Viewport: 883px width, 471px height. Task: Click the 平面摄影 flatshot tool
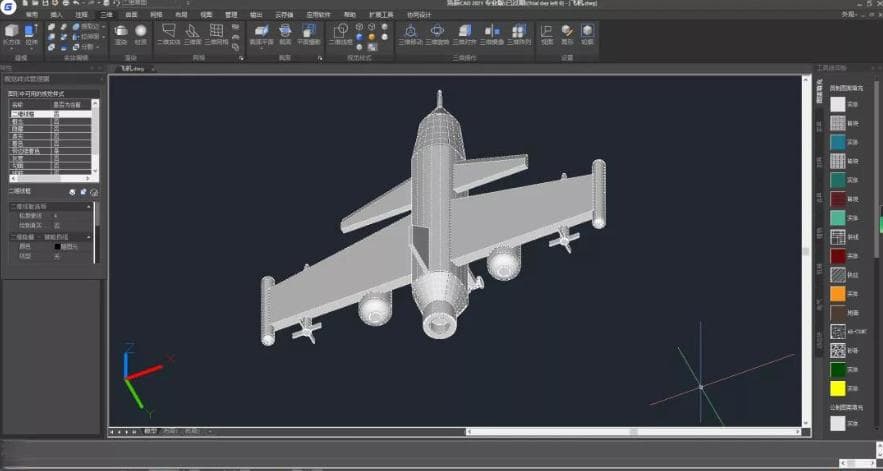(309, 34)
